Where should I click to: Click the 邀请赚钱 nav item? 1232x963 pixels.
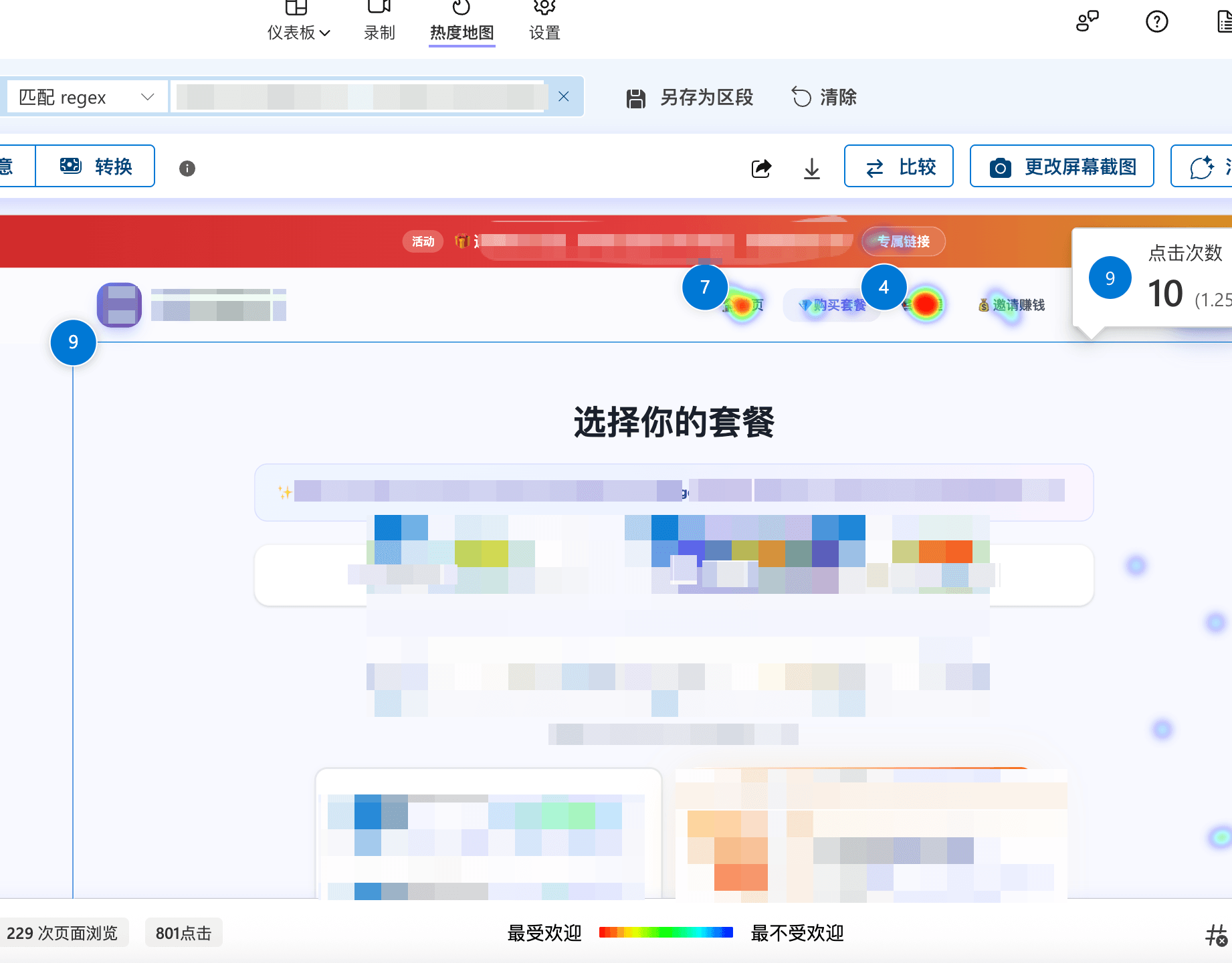pos(1011,305)
